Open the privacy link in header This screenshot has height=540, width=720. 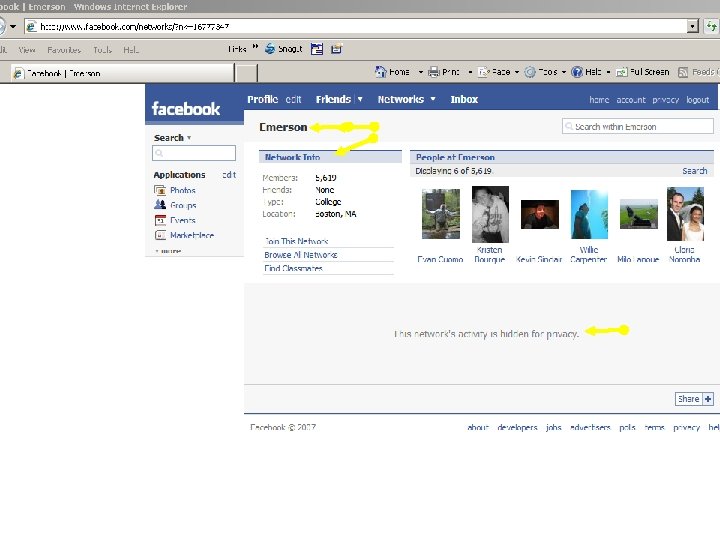(665, 100)
